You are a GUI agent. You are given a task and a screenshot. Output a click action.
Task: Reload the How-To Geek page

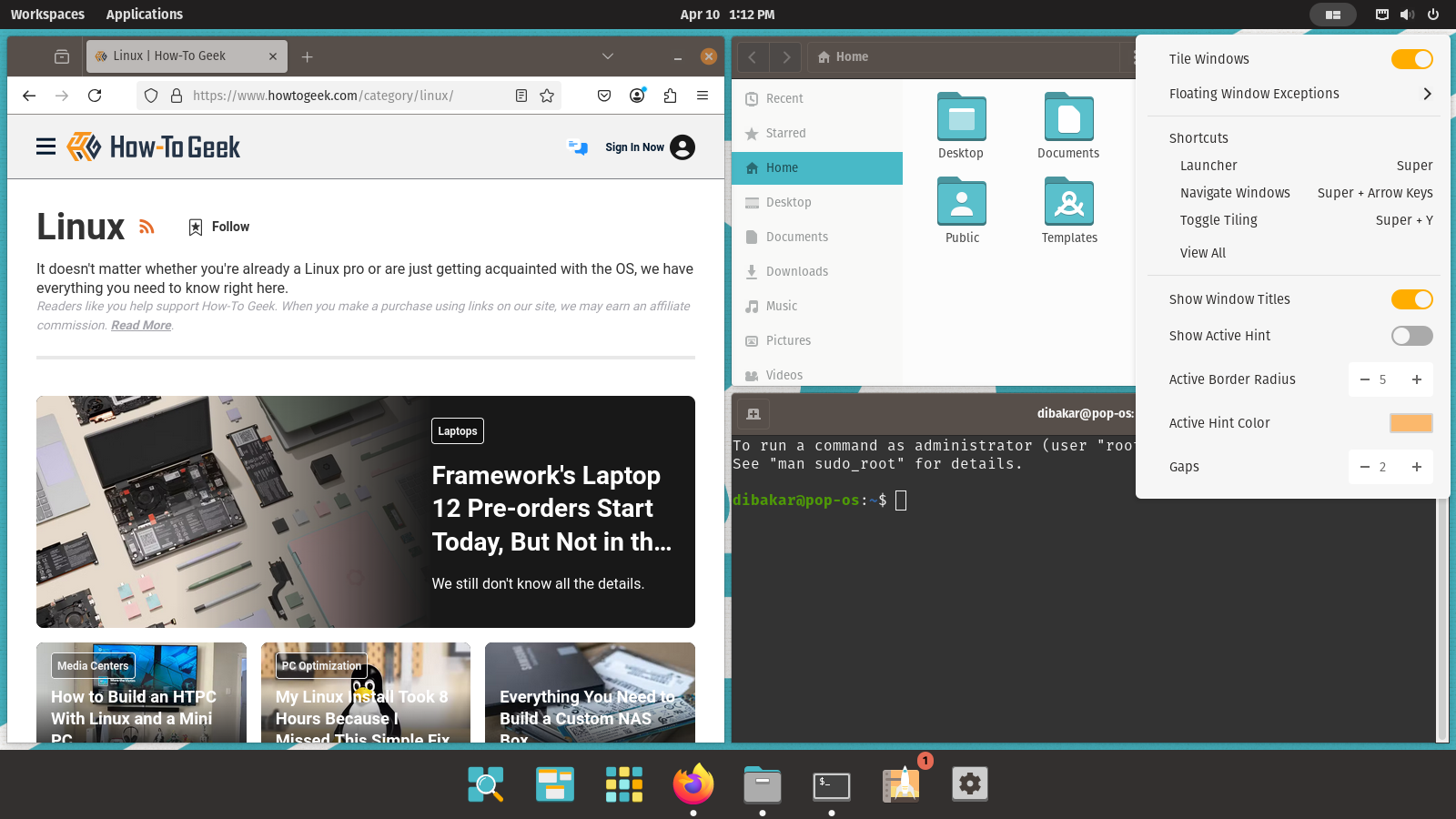point(95,96)
